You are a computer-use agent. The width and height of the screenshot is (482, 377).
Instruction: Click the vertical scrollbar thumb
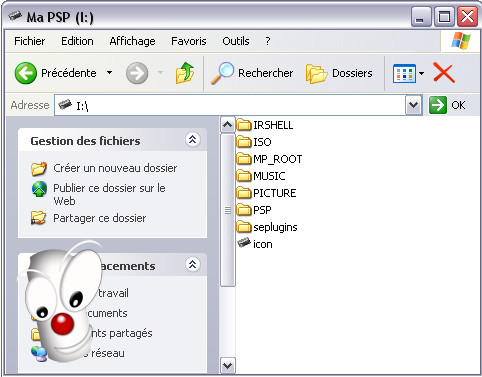coord(228,210)
